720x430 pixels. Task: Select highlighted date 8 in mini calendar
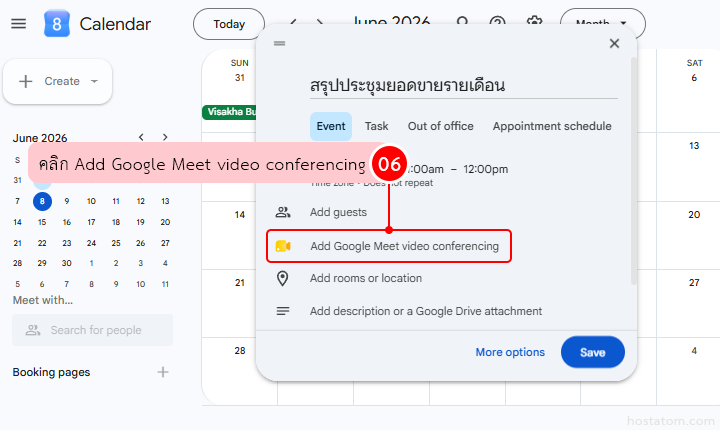tap(42, 201)
